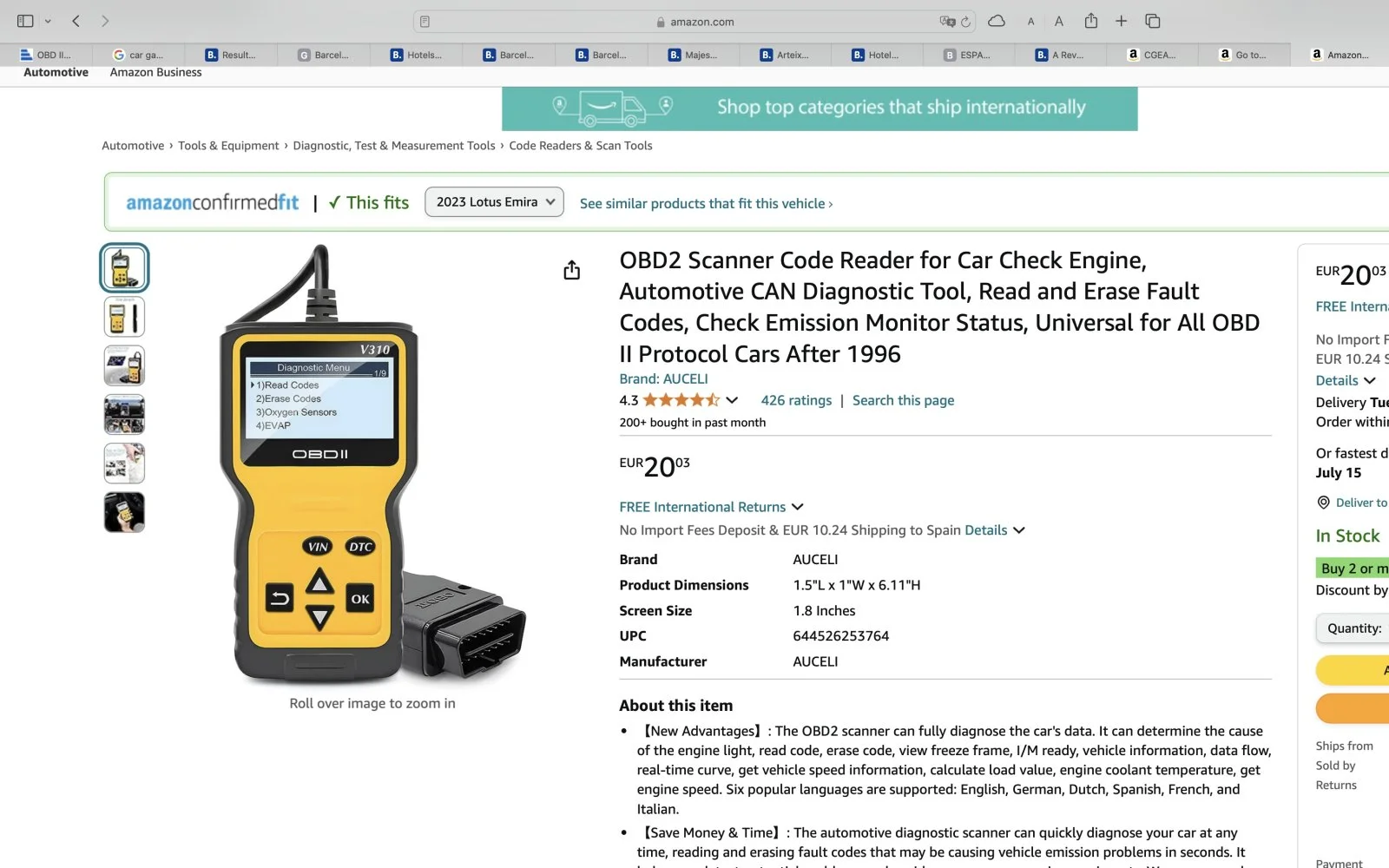The width and height of the screenshot is (1389, 868).
Task: Click the iCloud tabs cloud icon
Action: point(997,21)
